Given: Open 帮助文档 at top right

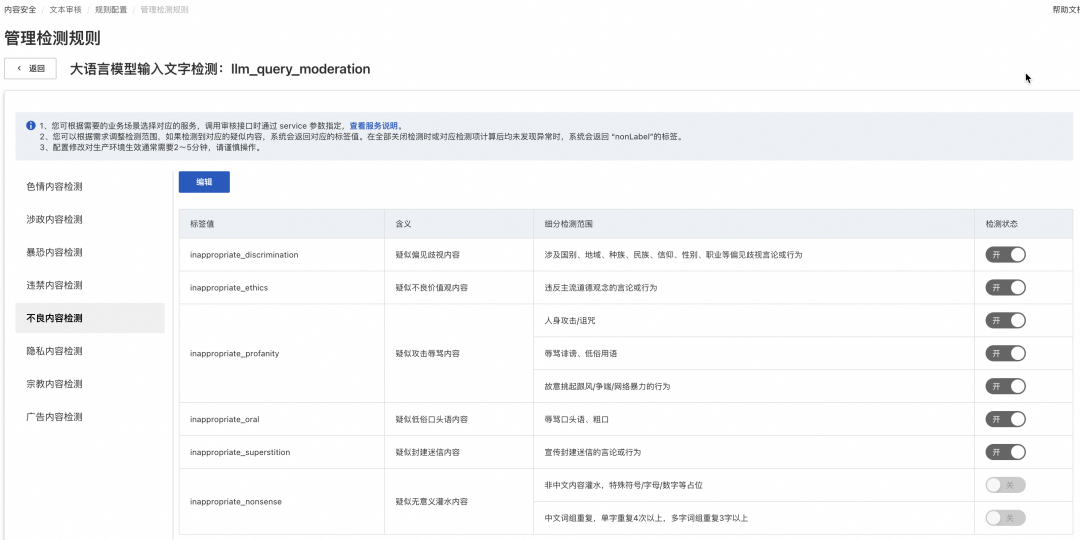Looking at the screenshot, I should click(x=1066, y=10).
